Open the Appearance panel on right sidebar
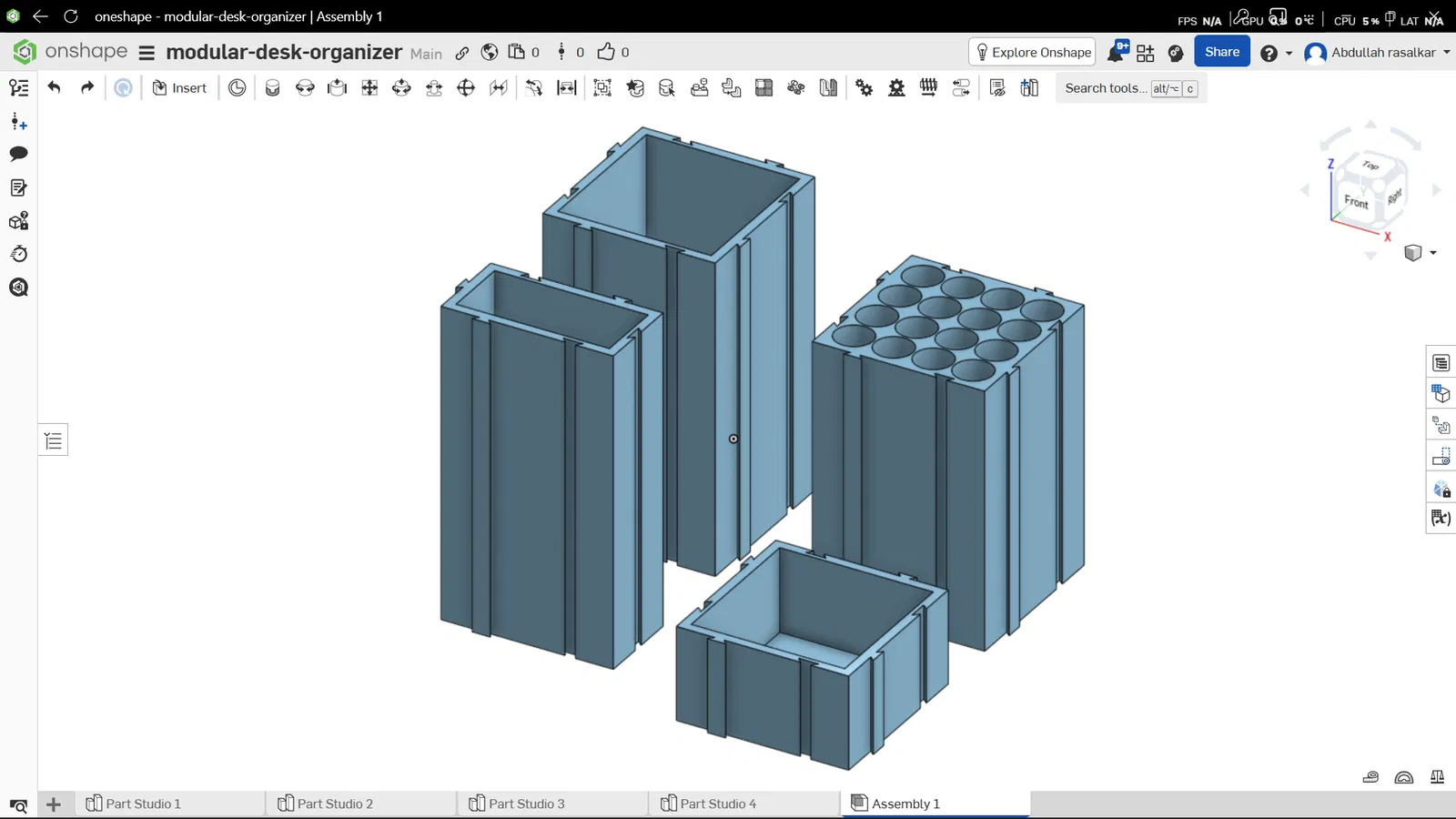The width and height of the screenshot is (1456, 819). (1441, 489)
